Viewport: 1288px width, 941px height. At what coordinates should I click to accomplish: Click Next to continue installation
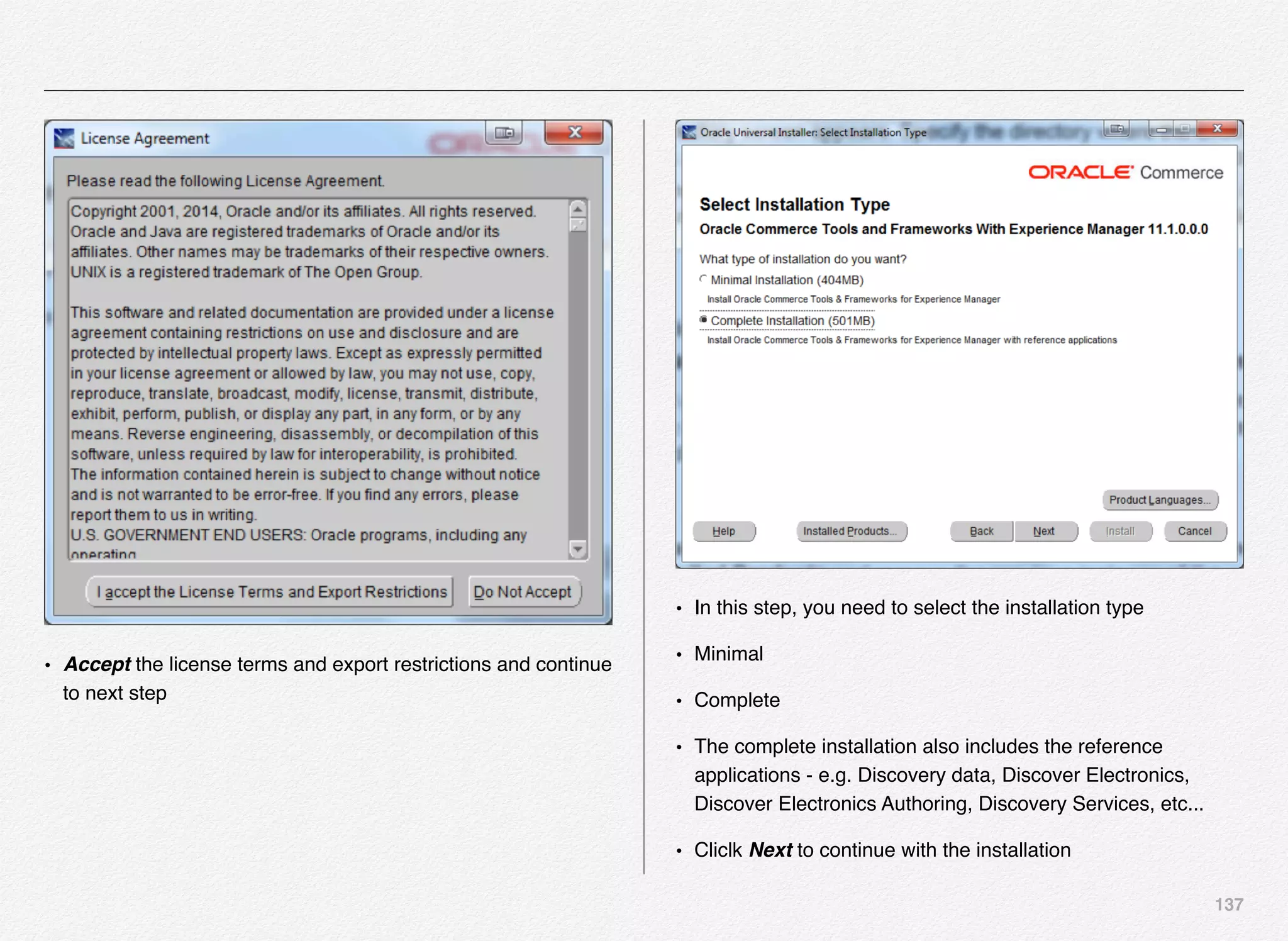point(1045,532)
